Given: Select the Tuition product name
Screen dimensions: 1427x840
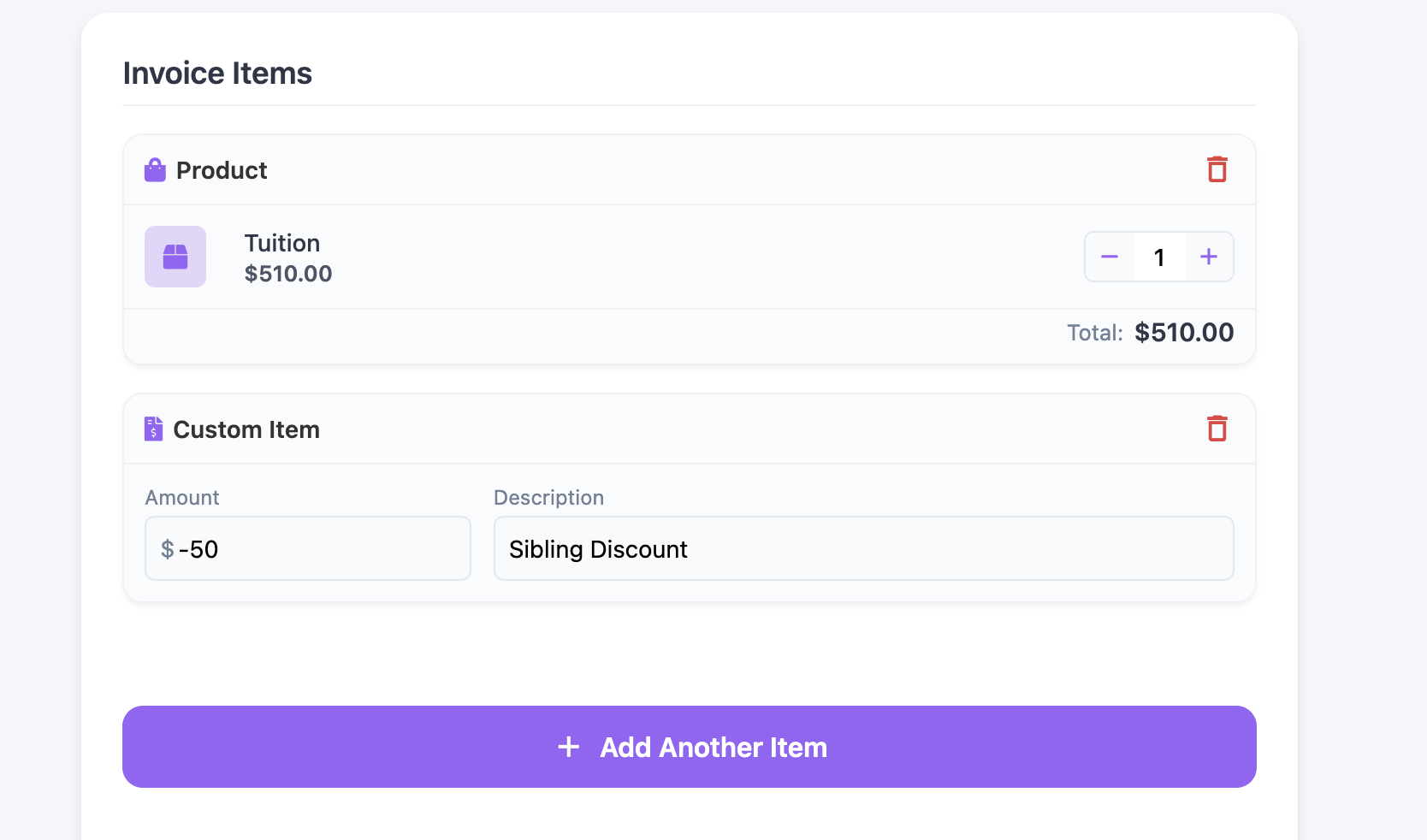Looking at the screenshot, I should click(x=282, y=243).
